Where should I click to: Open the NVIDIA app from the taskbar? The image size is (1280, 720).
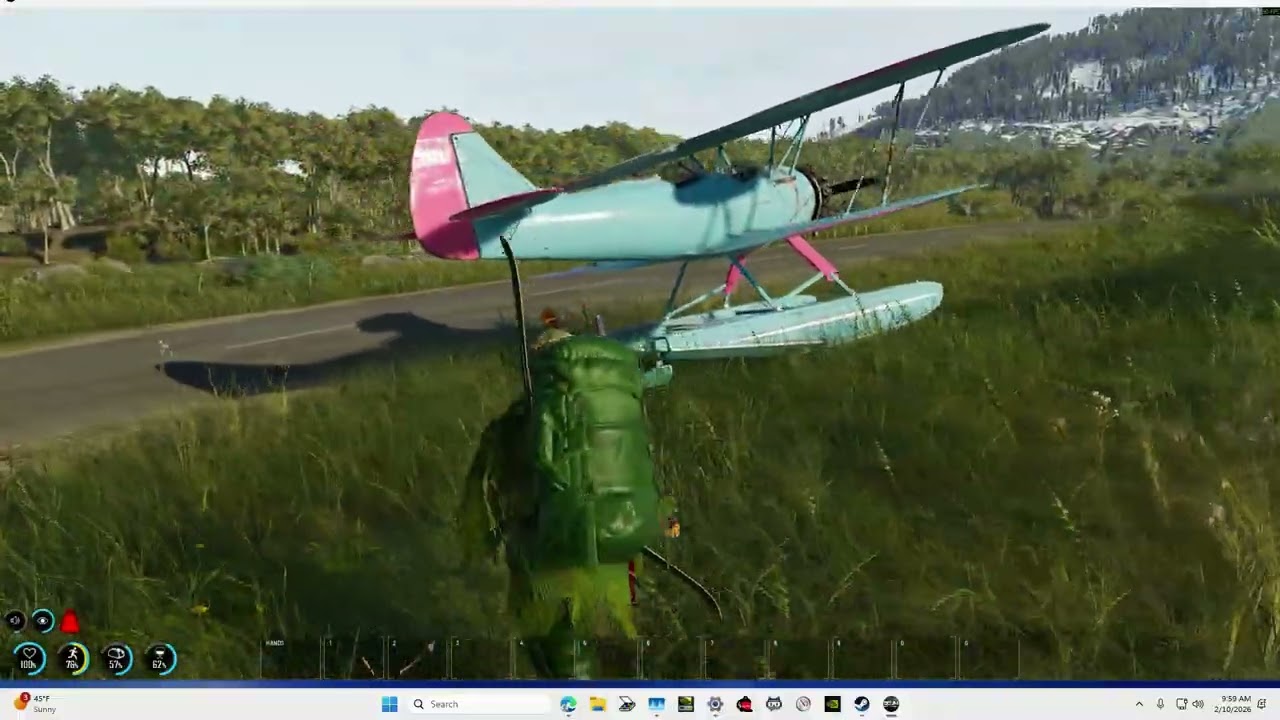pos(832,704)
